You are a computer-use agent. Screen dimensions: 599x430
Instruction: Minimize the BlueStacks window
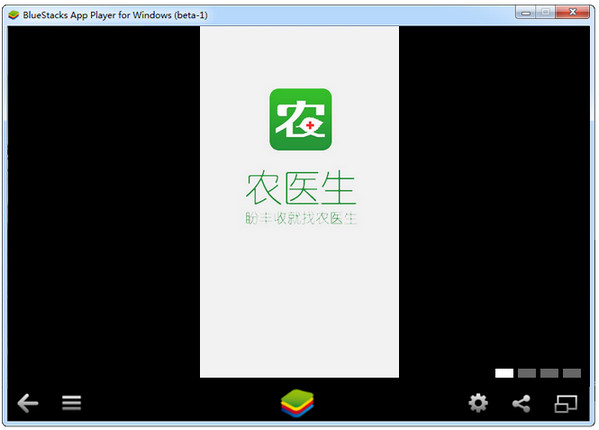(x=526, y=13)
